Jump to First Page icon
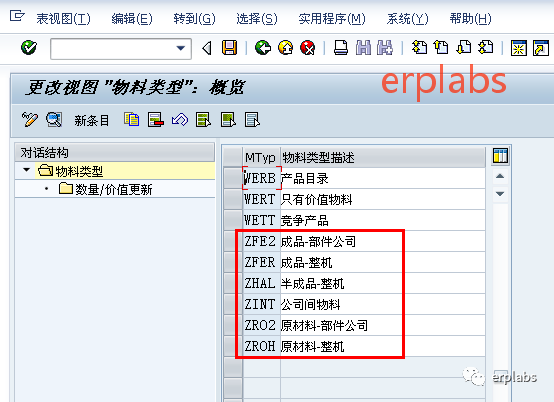Screen dimensions: 554x402 click(x=419, y=47)
